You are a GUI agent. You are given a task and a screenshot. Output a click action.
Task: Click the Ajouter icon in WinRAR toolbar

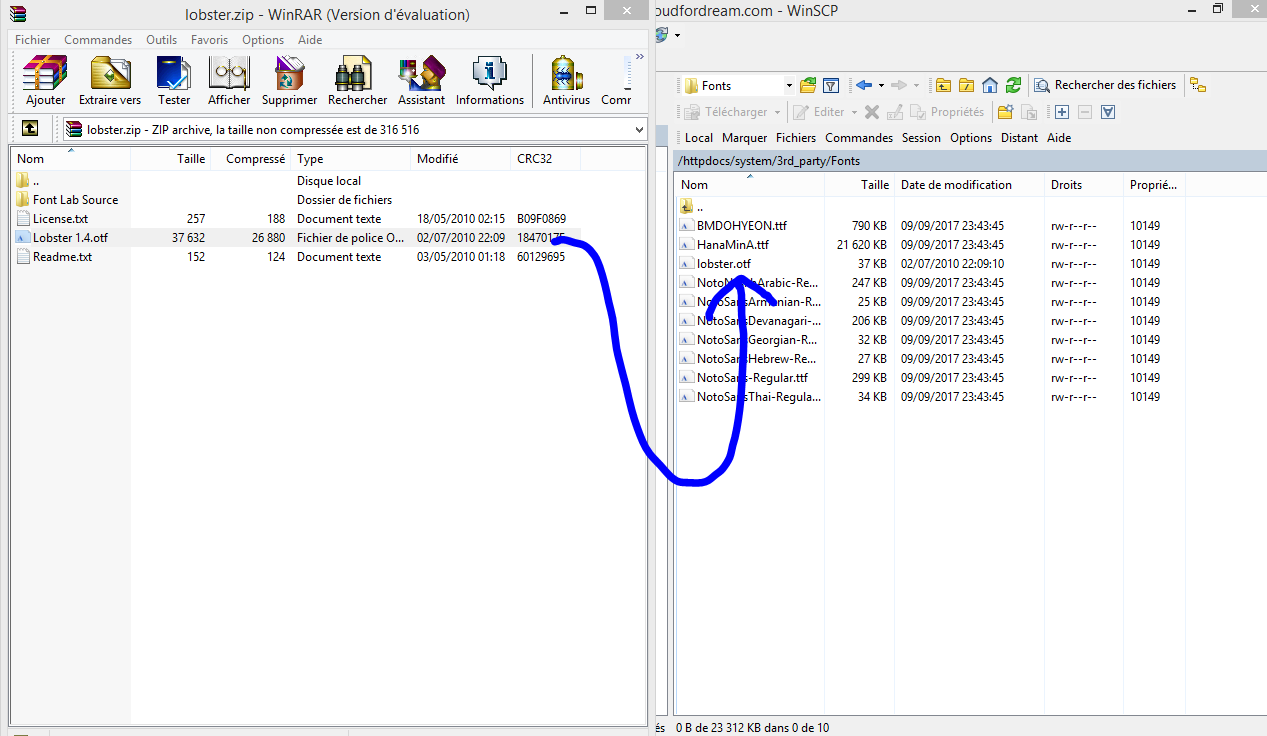(45, 73)
